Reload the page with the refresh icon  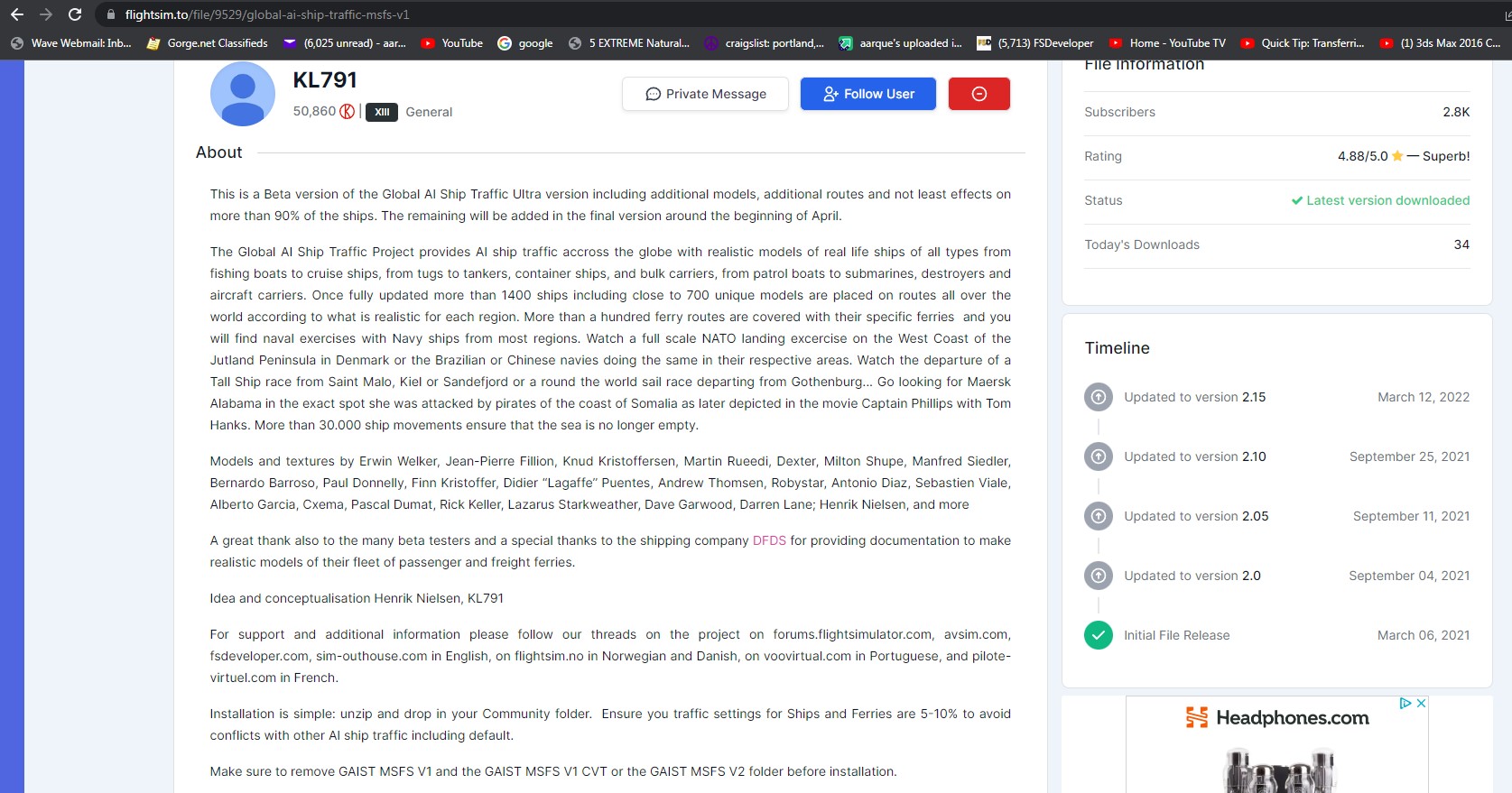75,14
